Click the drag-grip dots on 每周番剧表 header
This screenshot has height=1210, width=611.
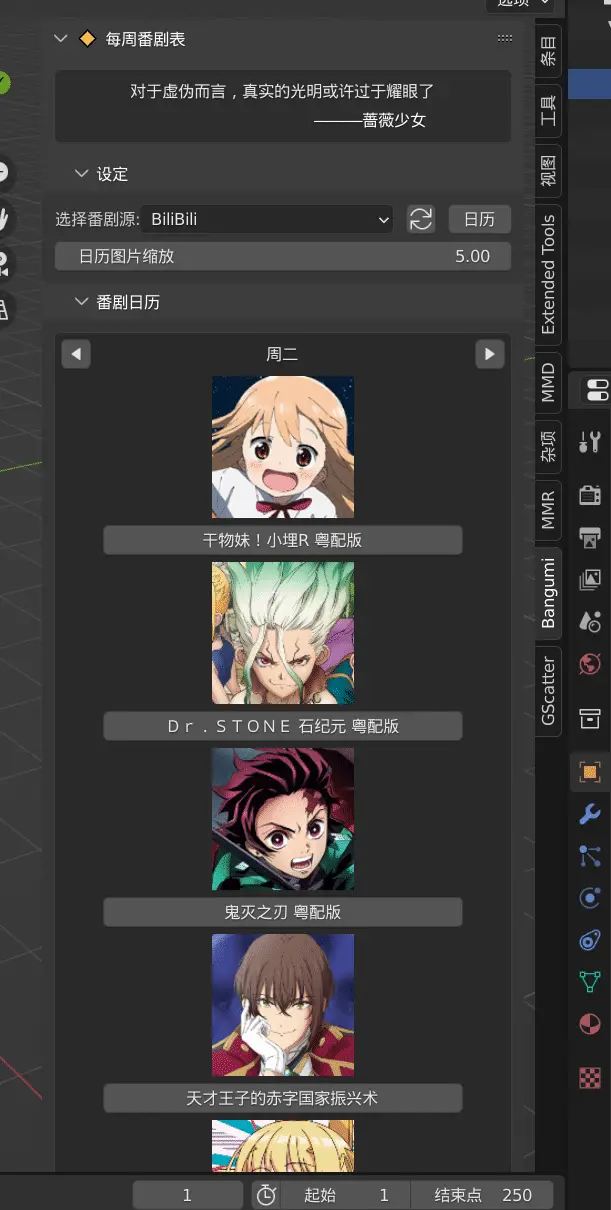[x=505, y=39]
